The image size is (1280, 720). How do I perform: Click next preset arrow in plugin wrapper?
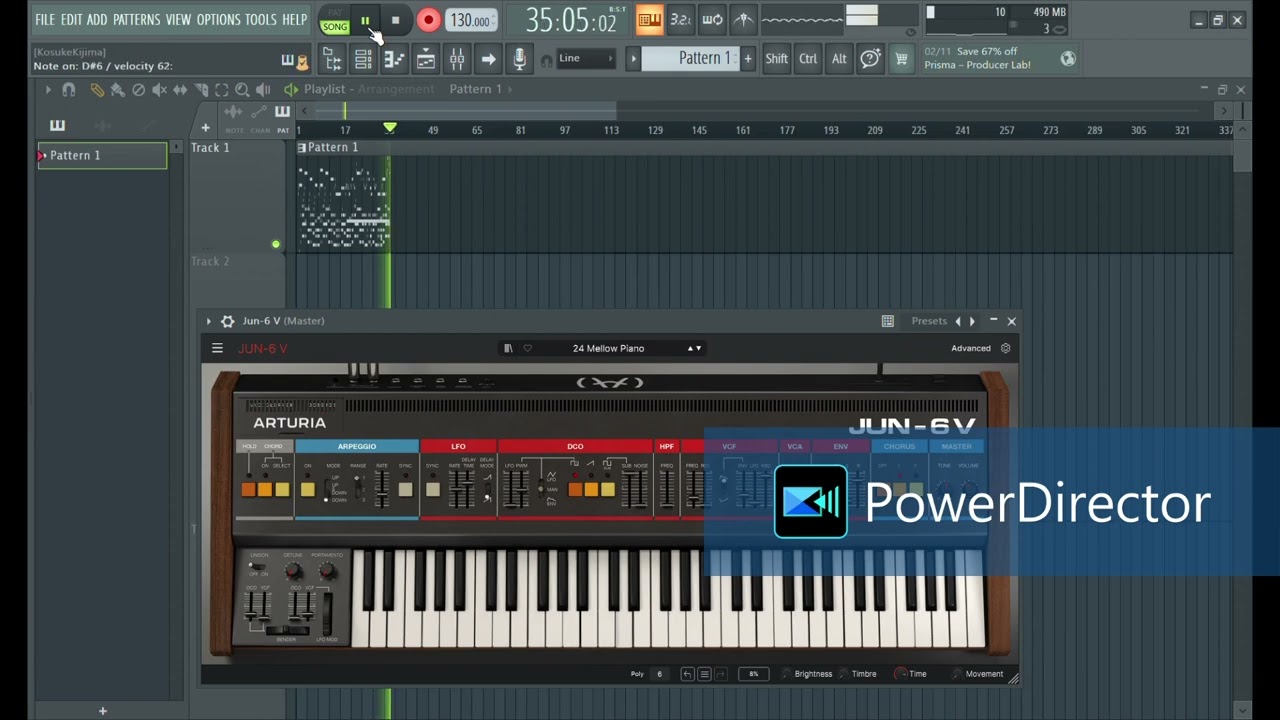coord(972,321)
